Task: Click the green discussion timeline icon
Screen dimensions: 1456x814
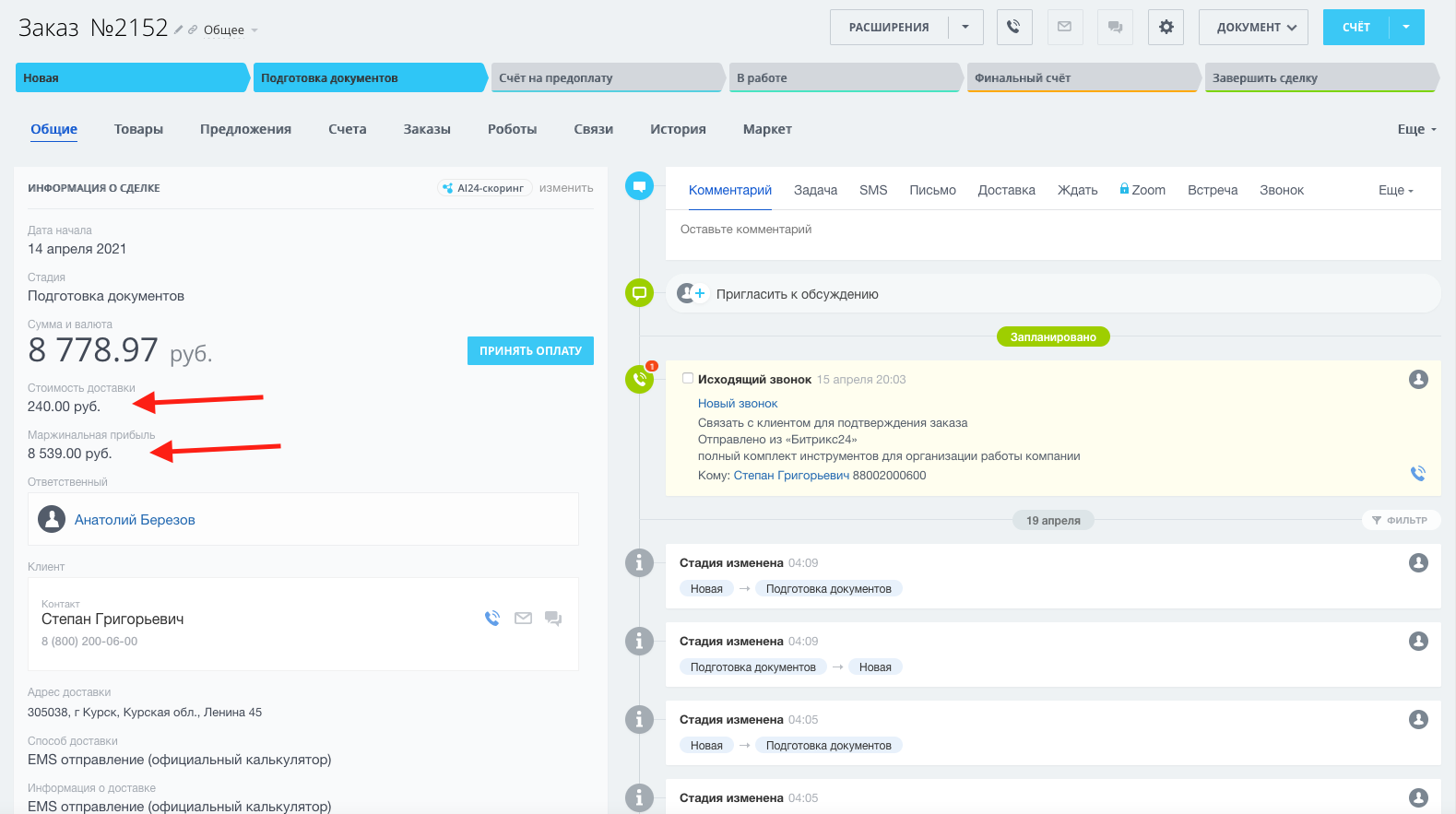Action: coord(639,293)
